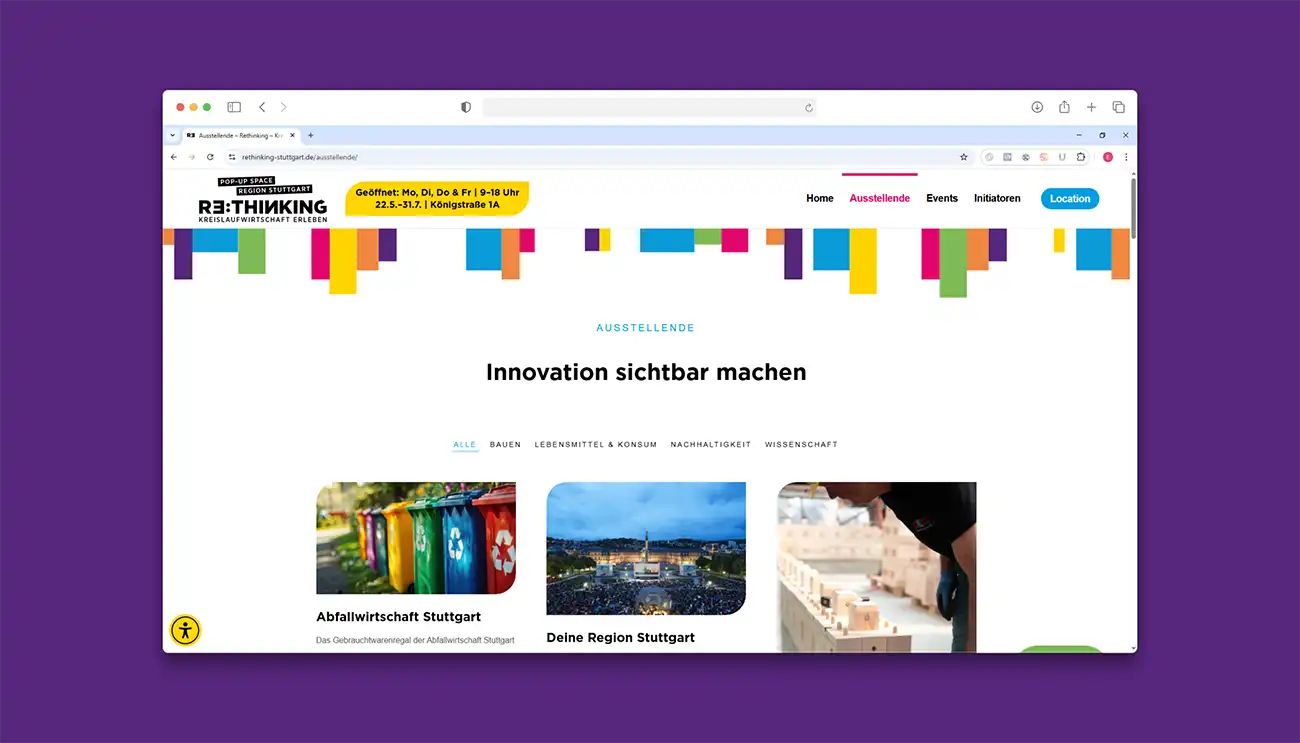Open the Chrome extensions puzzle icon
The width and height of the screenshot is (1300, 743).
[x=1080, y=157]
